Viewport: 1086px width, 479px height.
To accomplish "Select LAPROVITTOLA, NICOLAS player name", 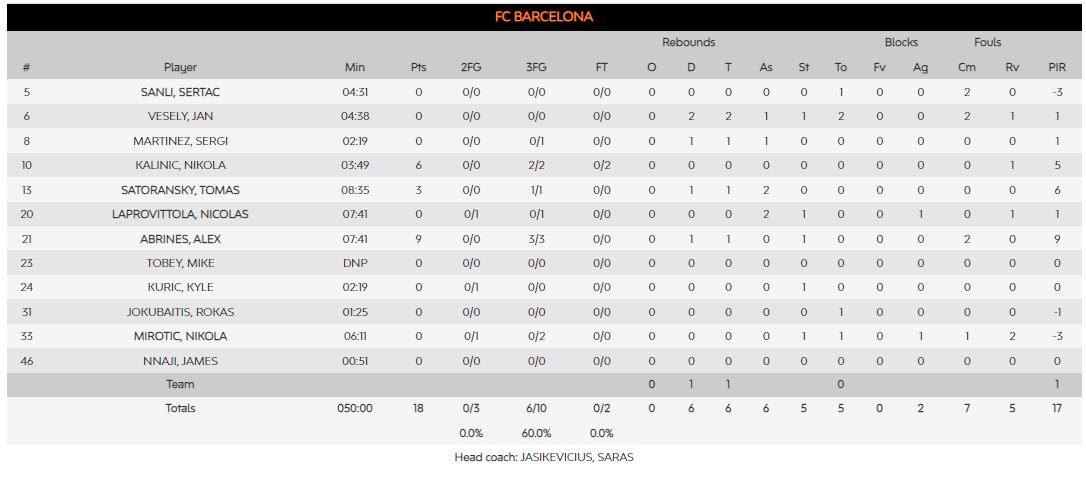I will click(x=180, y=215).
